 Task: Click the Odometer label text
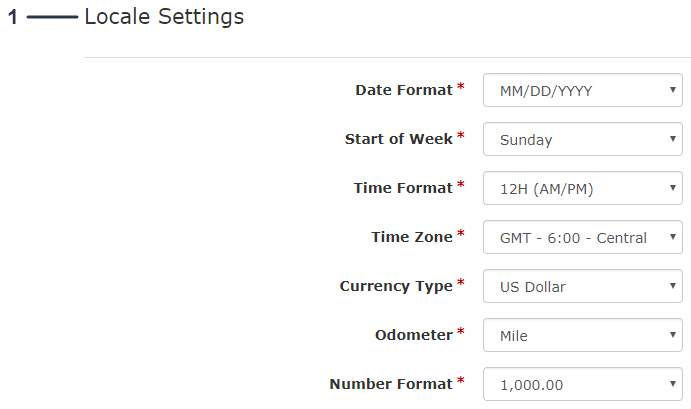click(x=414, y=335)
